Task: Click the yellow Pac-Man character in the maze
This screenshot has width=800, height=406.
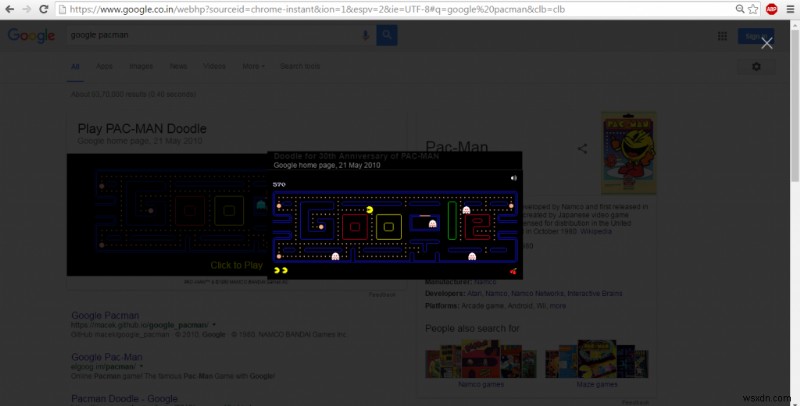Action: 370,210
